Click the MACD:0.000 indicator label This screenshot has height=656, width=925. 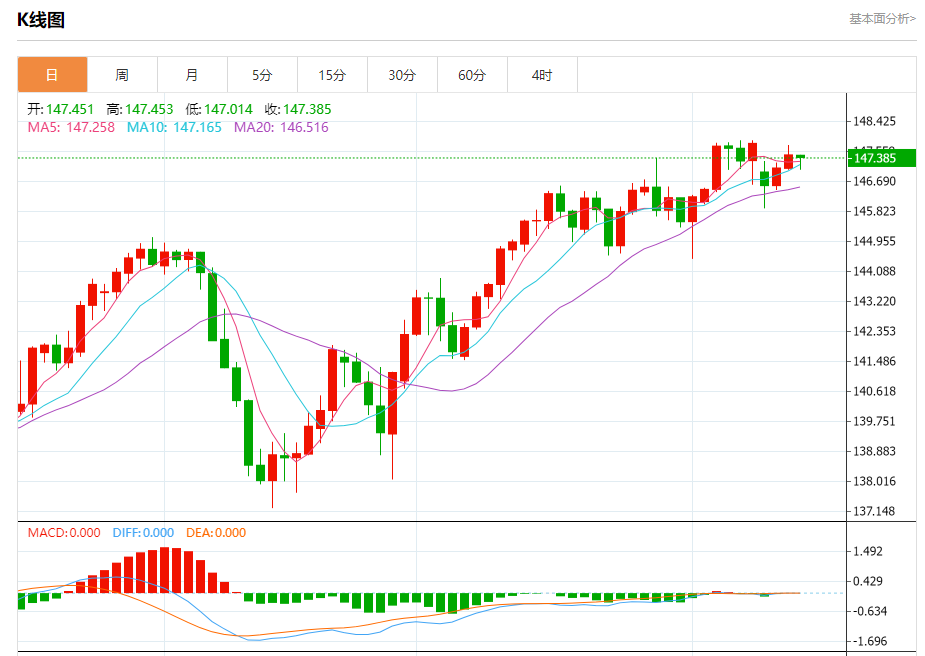point(64,533)
